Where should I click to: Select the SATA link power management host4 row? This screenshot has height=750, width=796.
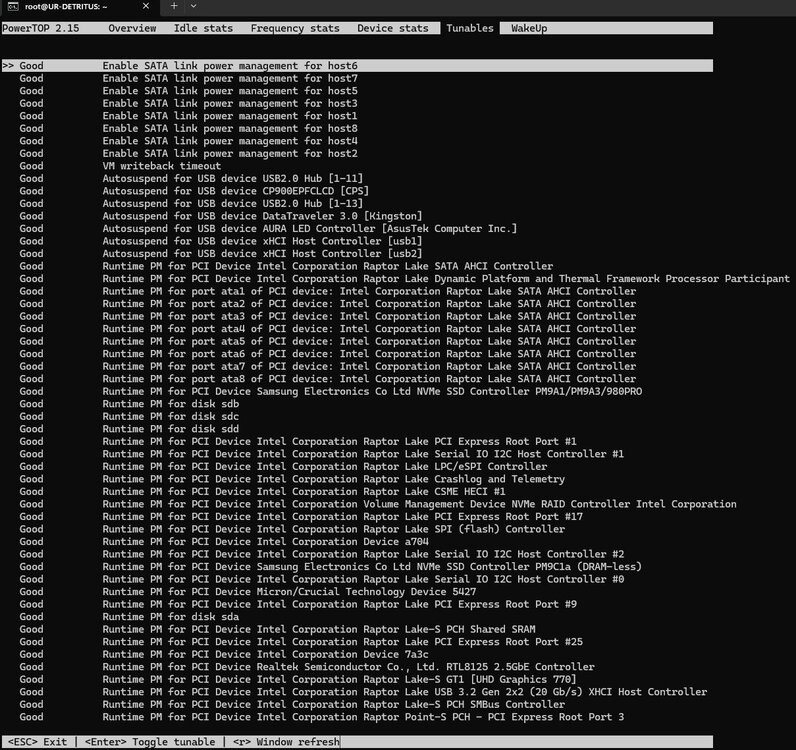click(x=188, y=141)
